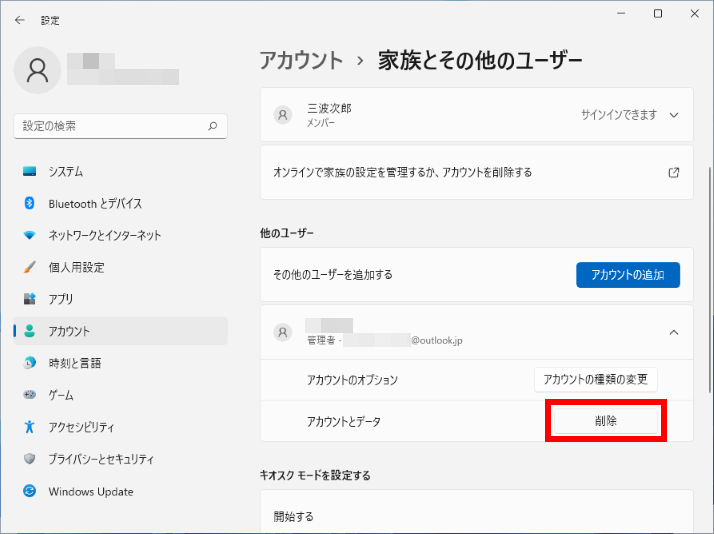Viewport: 714px width, 534px height.
Task: Click the 他のユーザー heading
Action: click(x=287, y=233)
